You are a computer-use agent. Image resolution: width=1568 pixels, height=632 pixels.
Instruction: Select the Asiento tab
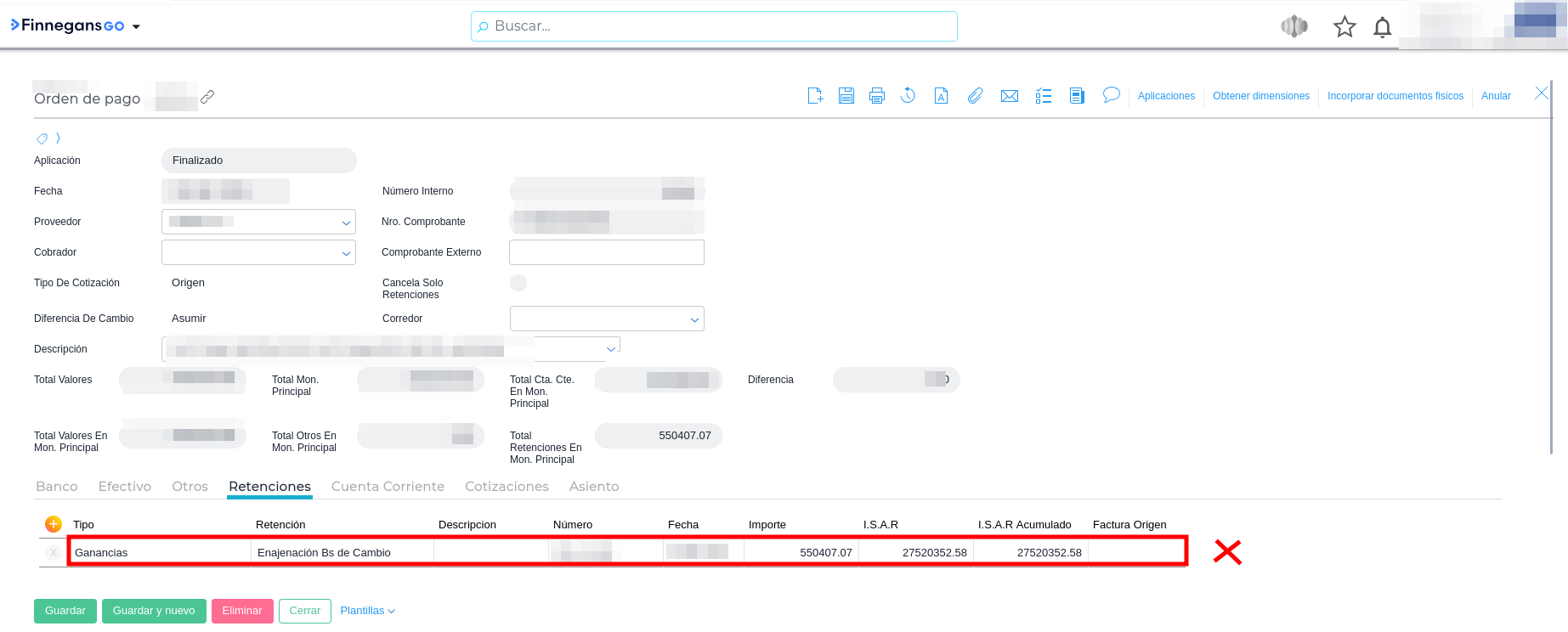coord(593,487)
